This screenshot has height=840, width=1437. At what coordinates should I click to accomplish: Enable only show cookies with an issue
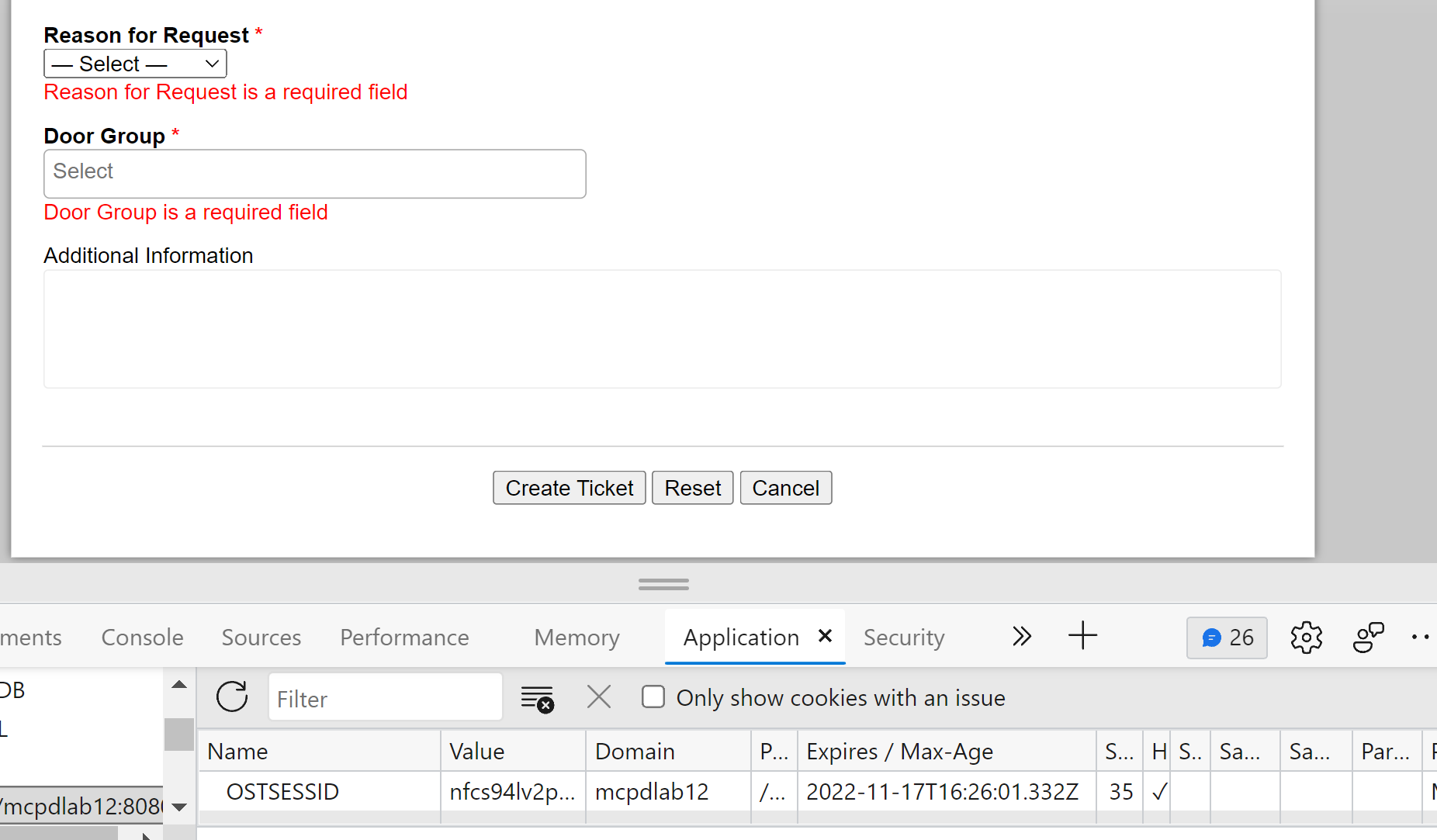point(653,697)
